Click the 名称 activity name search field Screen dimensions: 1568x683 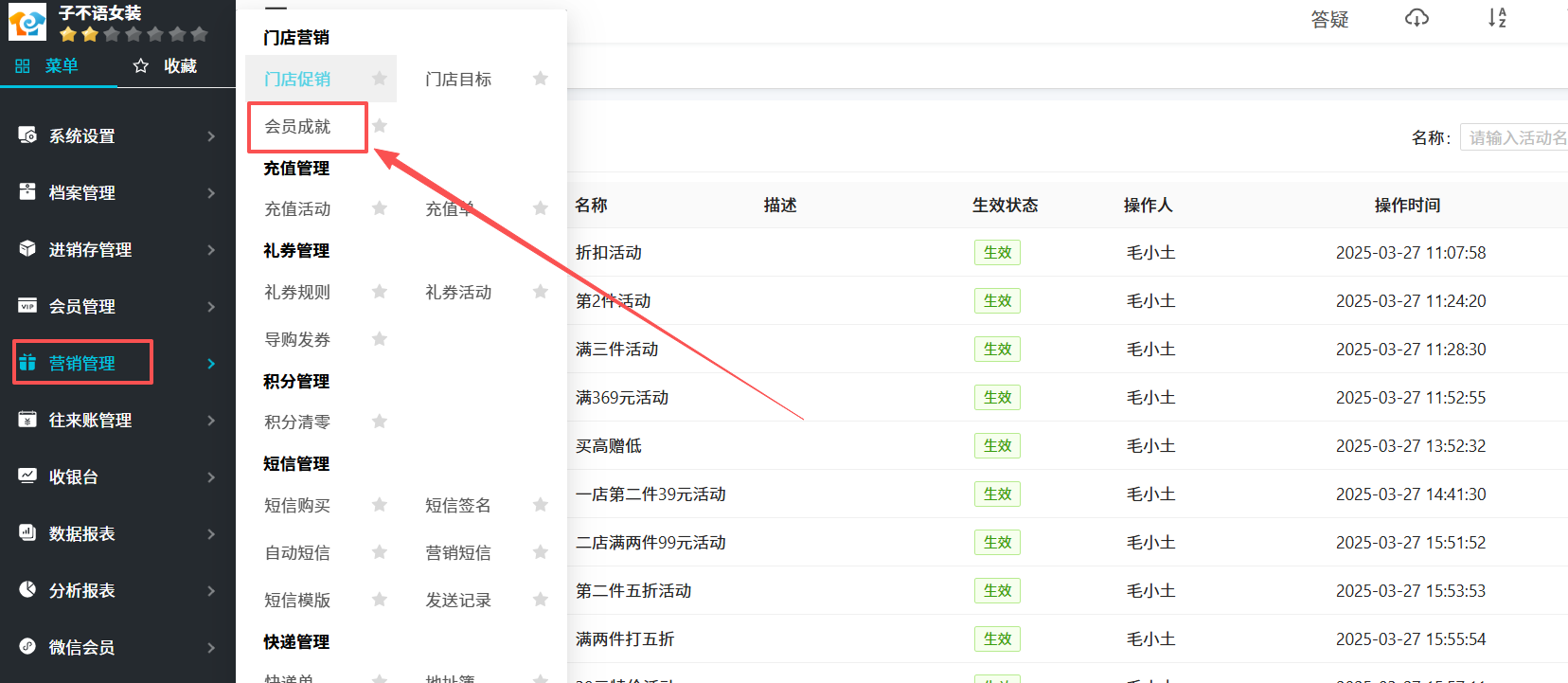[x=1515, y=138]
